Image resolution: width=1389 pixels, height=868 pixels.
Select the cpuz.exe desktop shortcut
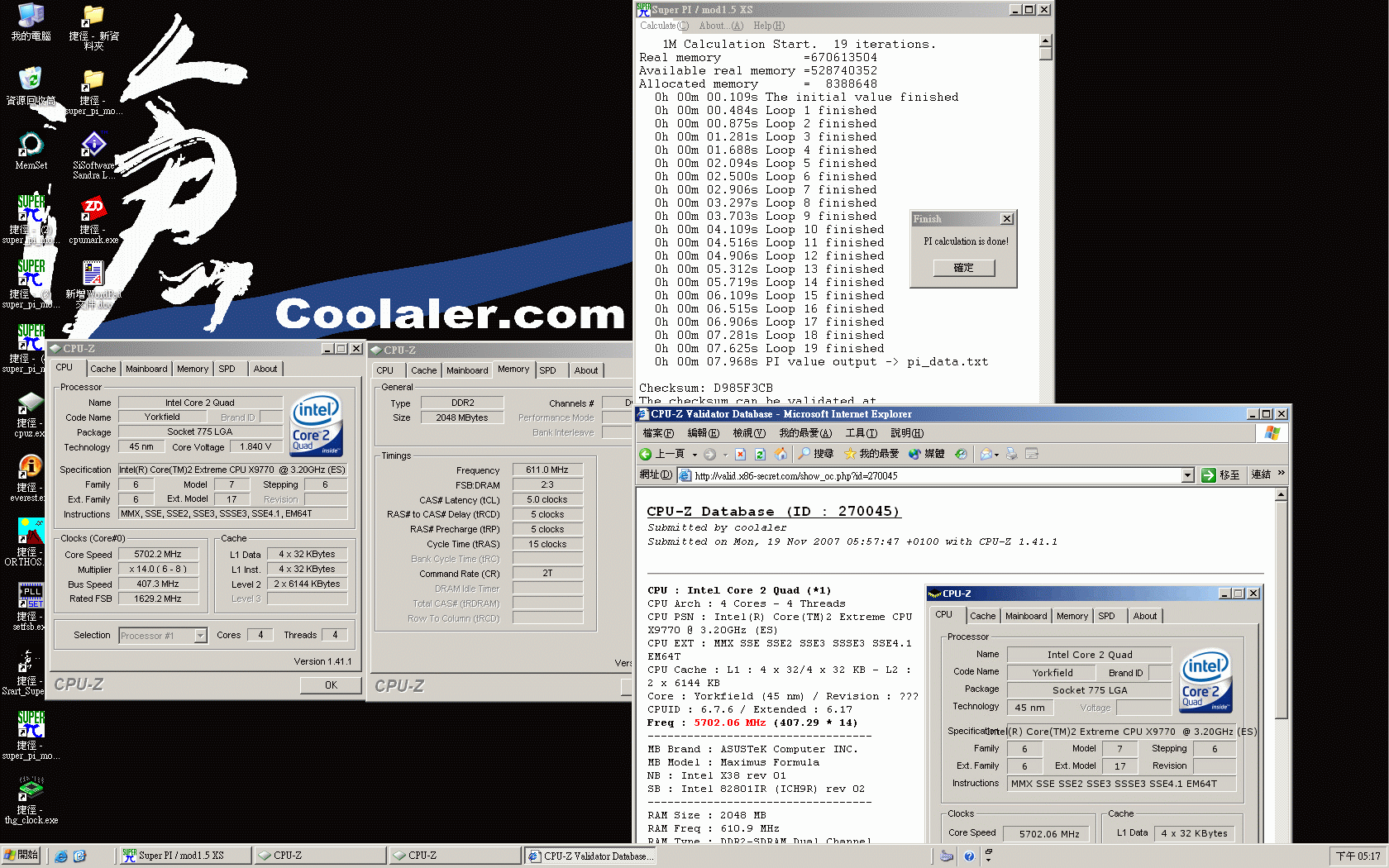click(x=30, y=413)
